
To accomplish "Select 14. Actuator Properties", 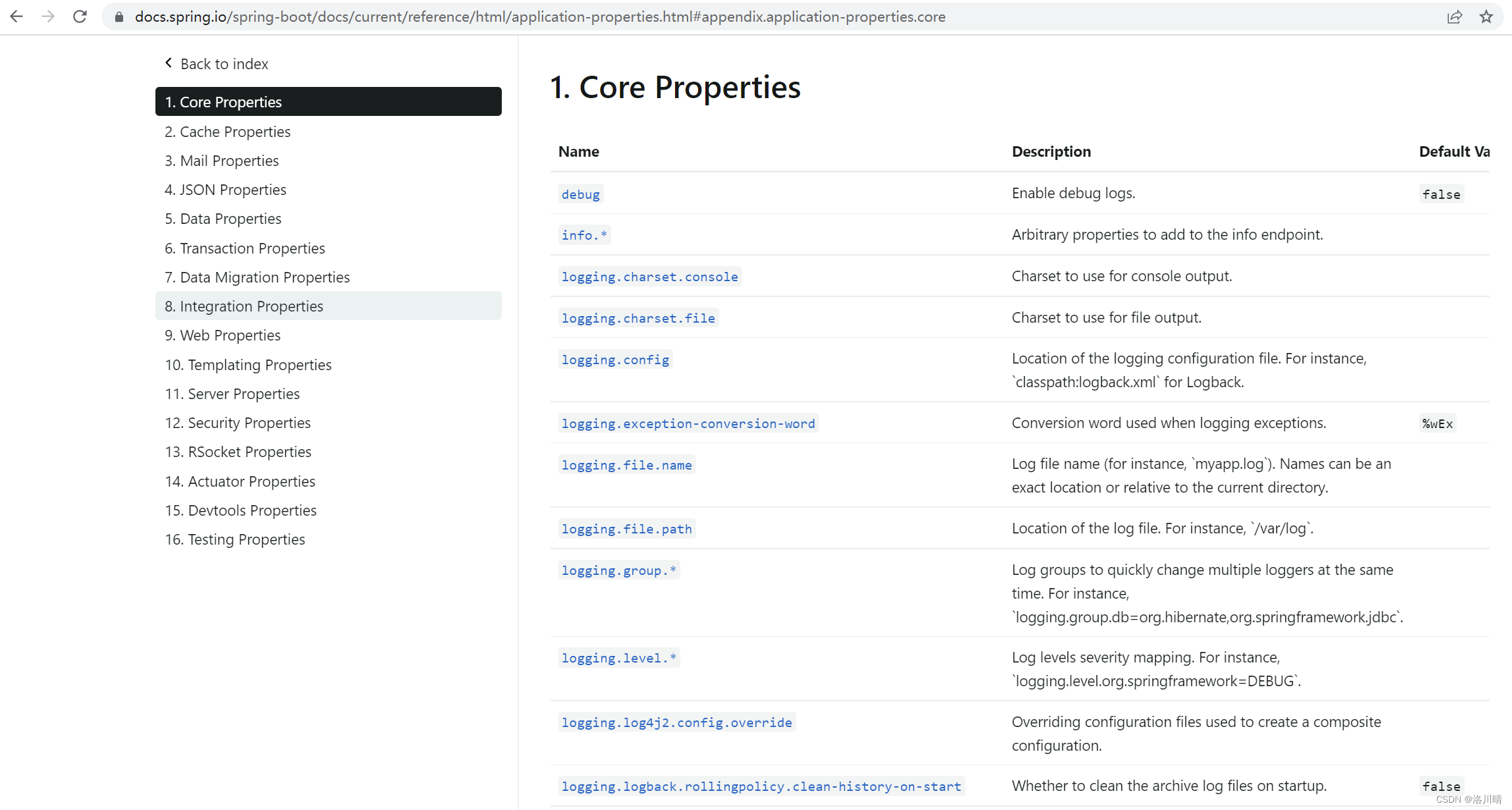I will tap(240, 481).
